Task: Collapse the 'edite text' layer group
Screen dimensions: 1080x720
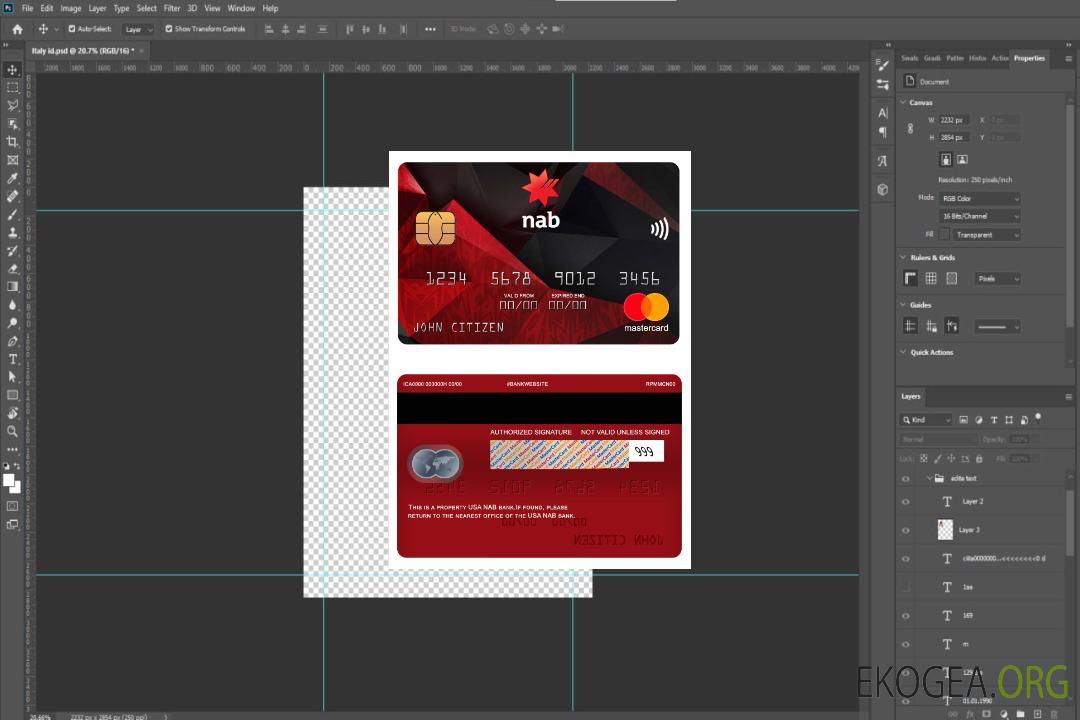Action: (x=929, y=478)
